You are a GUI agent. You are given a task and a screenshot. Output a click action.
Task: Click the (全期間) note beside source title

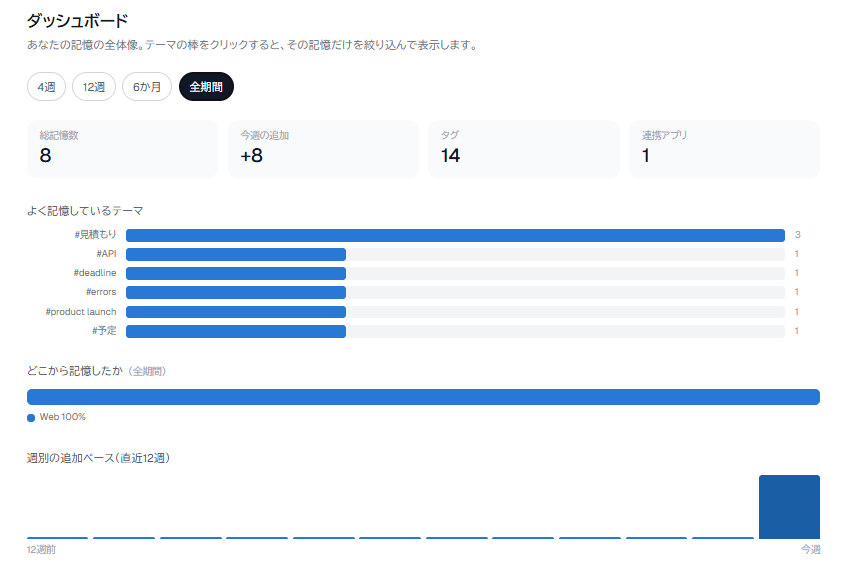coord(147,371)
